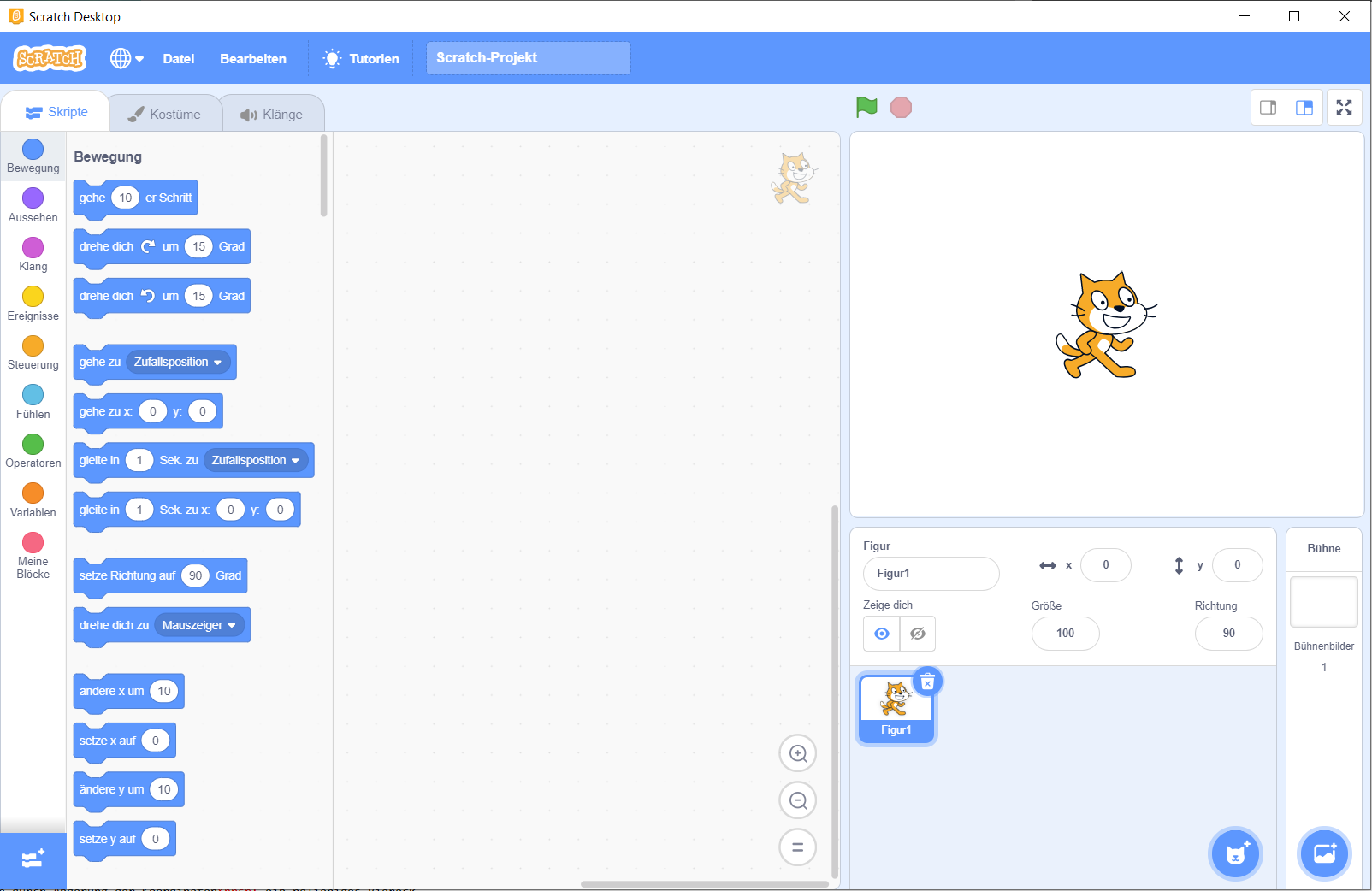Click the clockwise rotate arrow in drehe dich block
This screenshot has width=1372, height=891.
148,246
